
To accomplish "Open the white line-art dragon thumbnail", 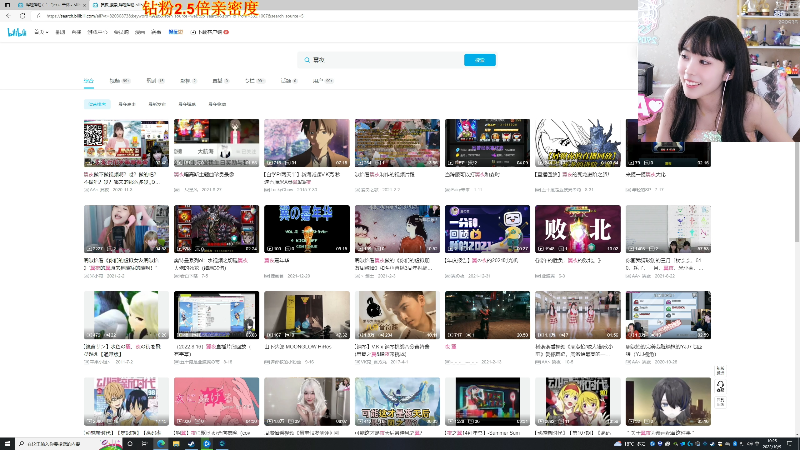I will [x=578, y=143].
